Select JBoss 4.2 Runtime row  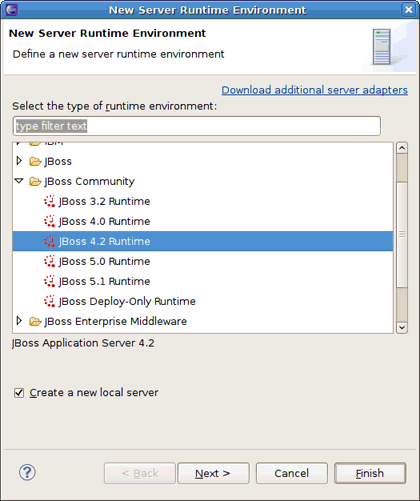pyautogui.click(x=203, y=241)
